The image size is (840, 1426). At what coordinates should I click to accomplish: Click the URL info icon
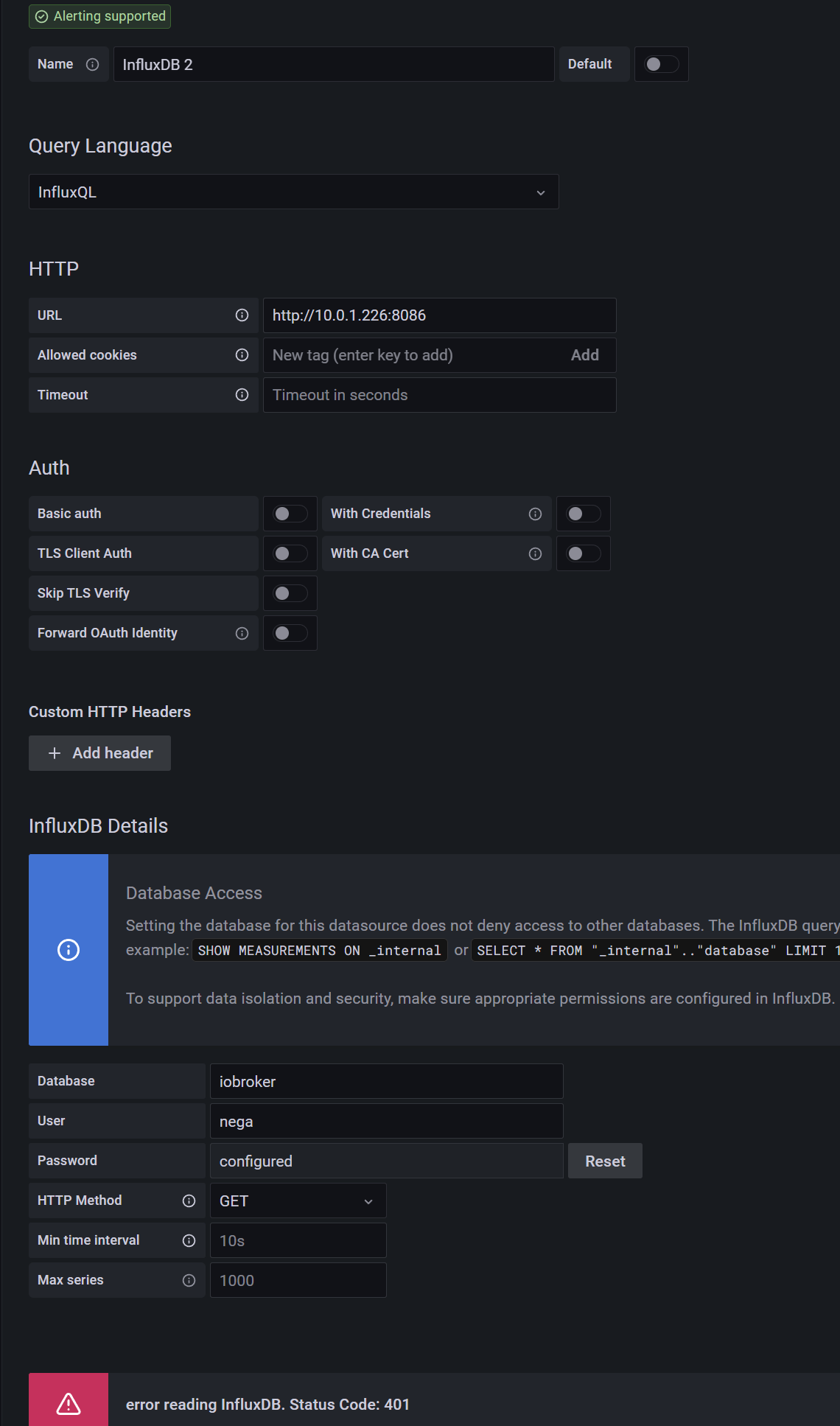(242, 315)
